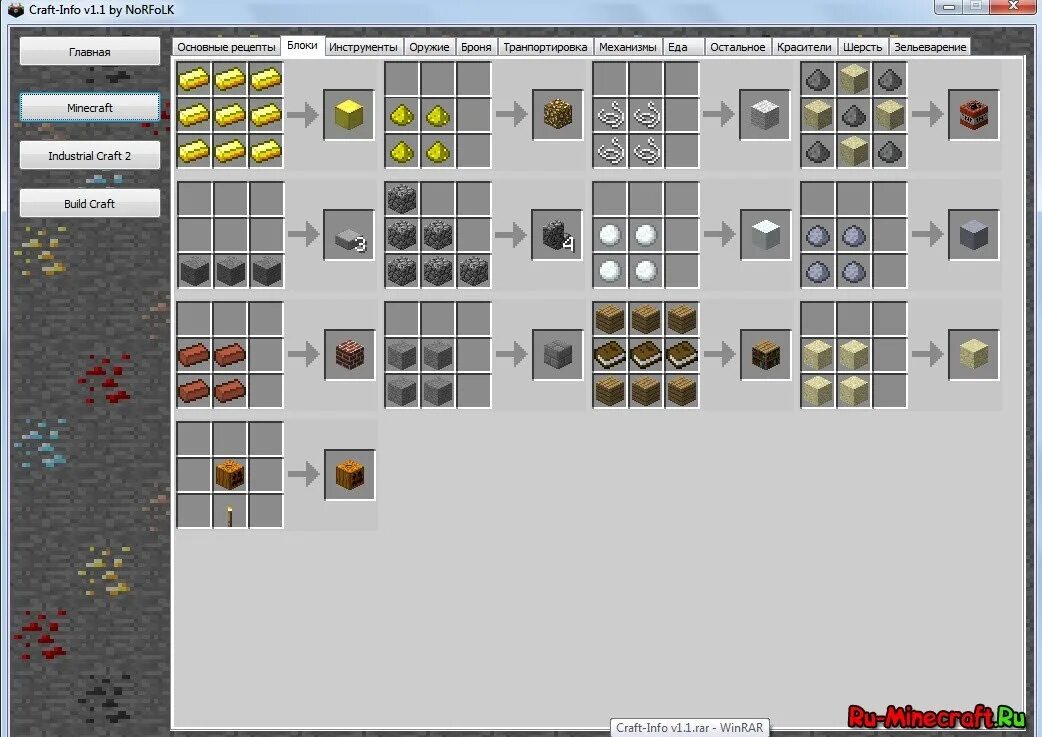Image resolution: width=1042 pixels, height=737 pixels.
Task: Click the torch ingredient below the pumpkin
Action: [x=230, y=515]
